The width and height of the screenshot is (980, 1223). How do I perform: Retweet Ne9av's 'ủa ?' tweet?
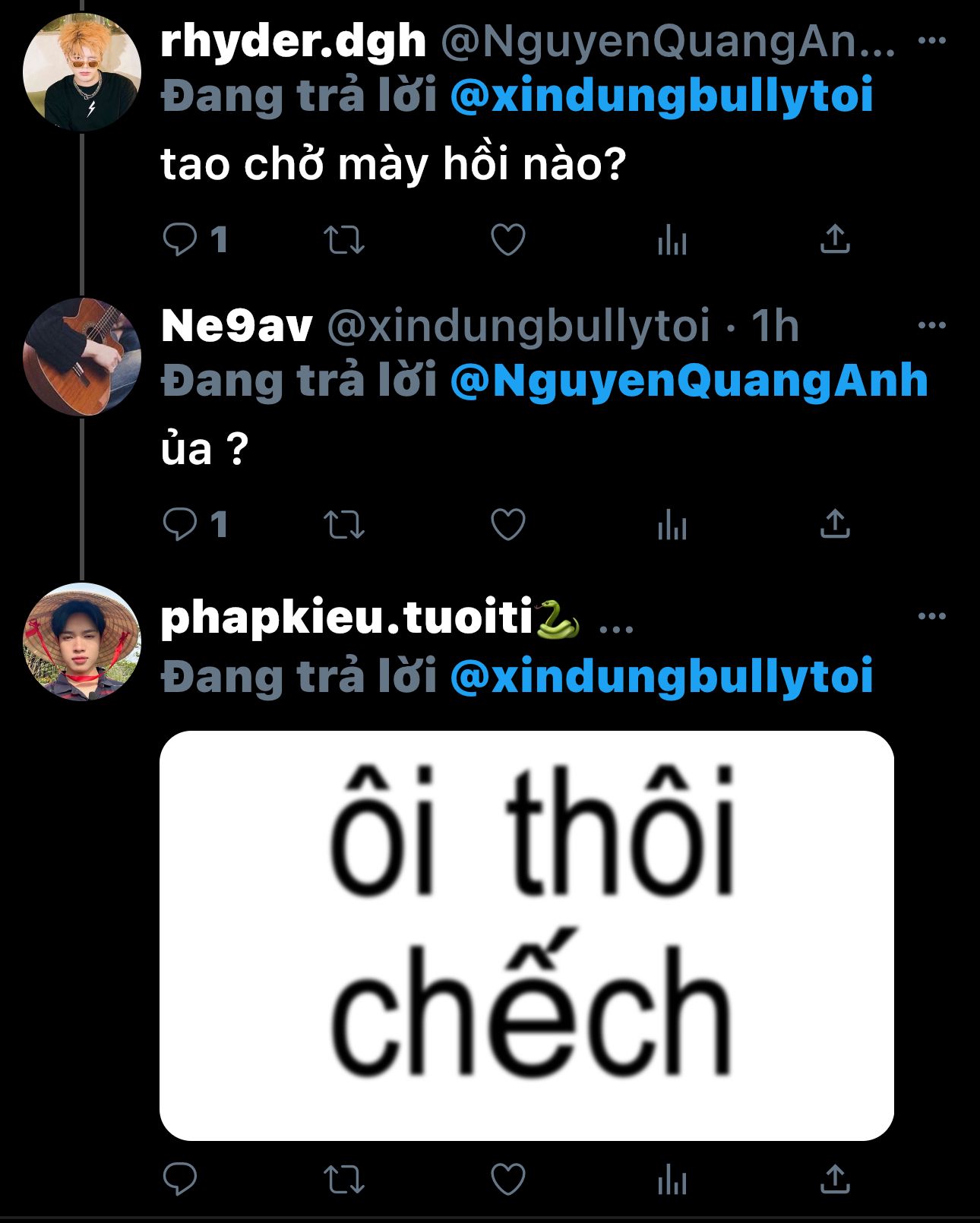pyautogui.click(x=344, y=524)
